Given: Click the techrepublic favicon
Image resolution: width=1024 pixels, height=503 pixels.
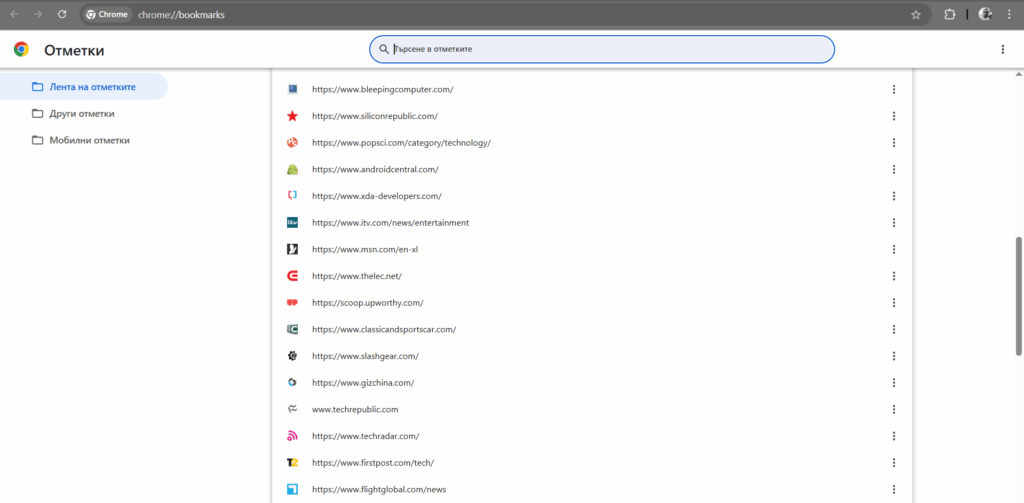Looking at the screenshot, I should click(293, 410).
